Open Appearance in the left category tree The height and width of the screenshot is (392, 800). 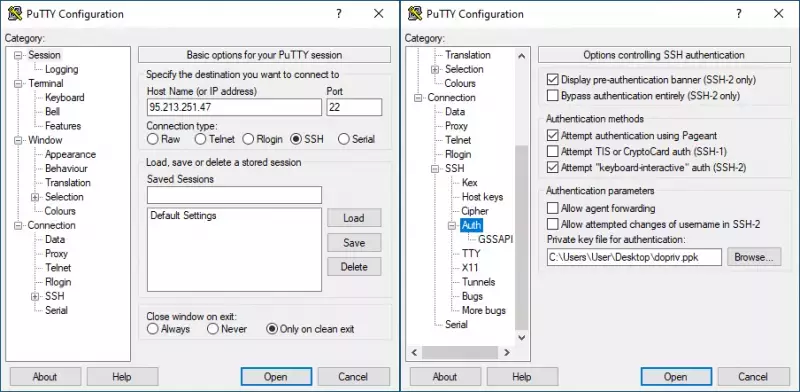coord(70,154)
